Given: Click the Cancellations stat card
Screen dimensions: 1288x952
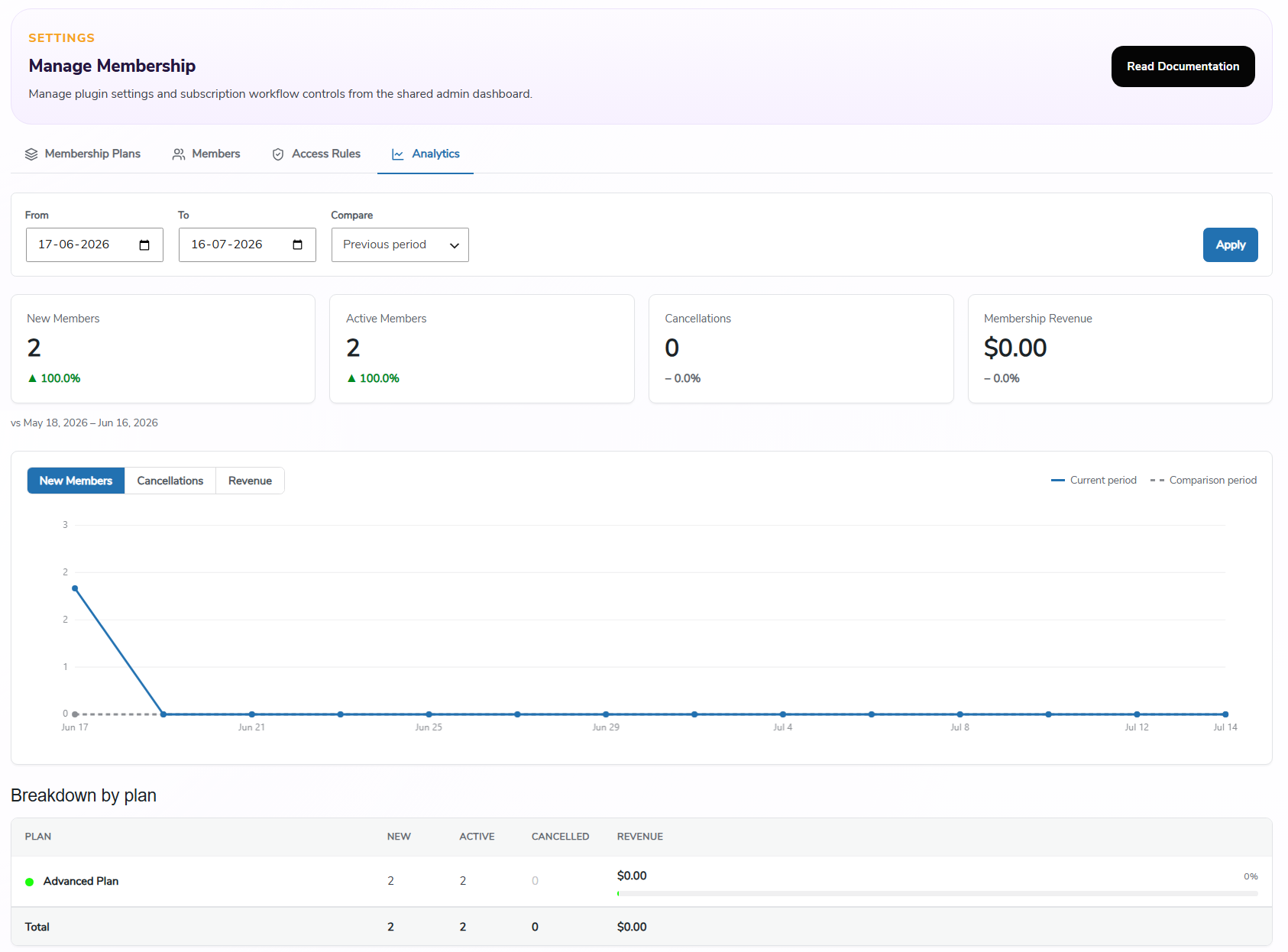Looking at the screenshot, I should tap(801, 349).
